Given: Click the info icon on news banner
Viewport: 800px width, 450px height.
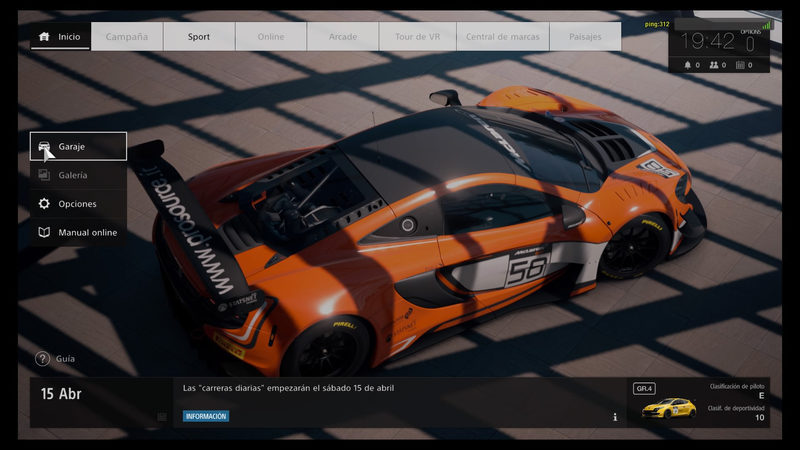Looking at the screenshot, I should coord(615,417).
